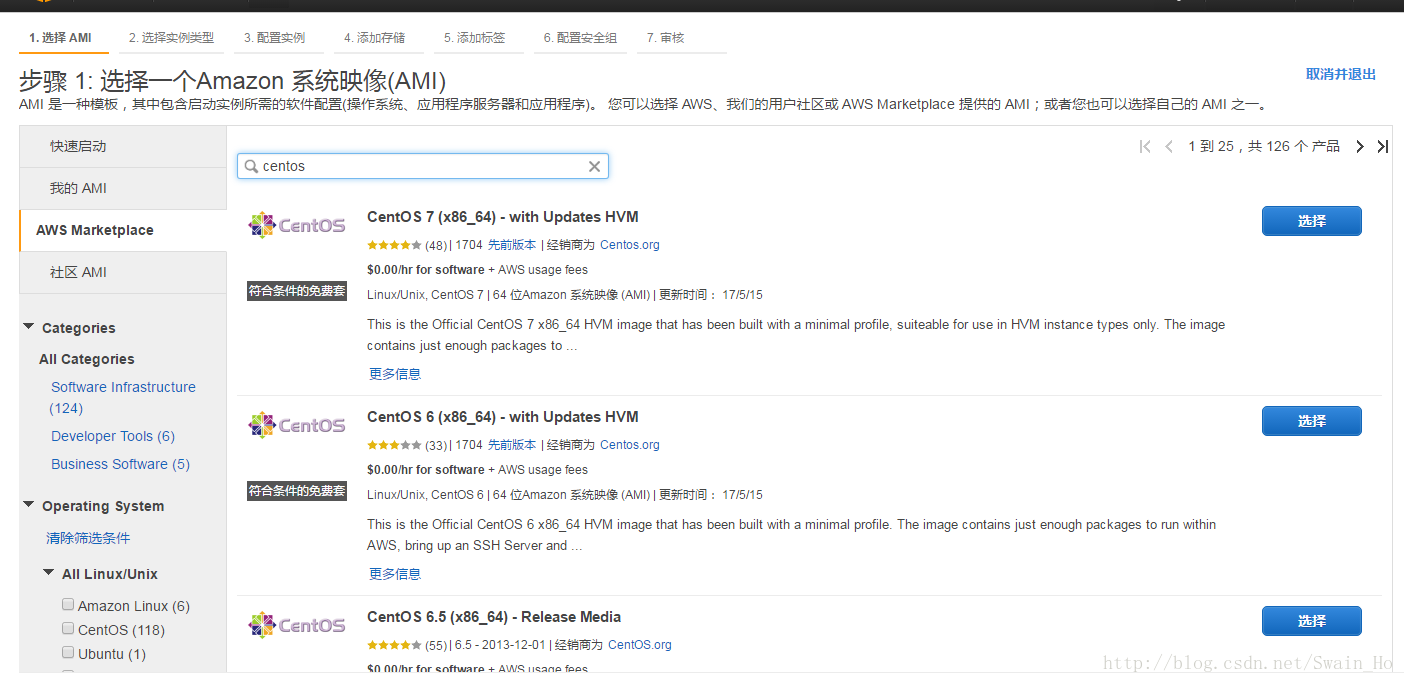Click the 符合条件的免费套餐 badge under CentOS 6
The height and width of the screenshot is (683, 1404).
coord(297,491)
